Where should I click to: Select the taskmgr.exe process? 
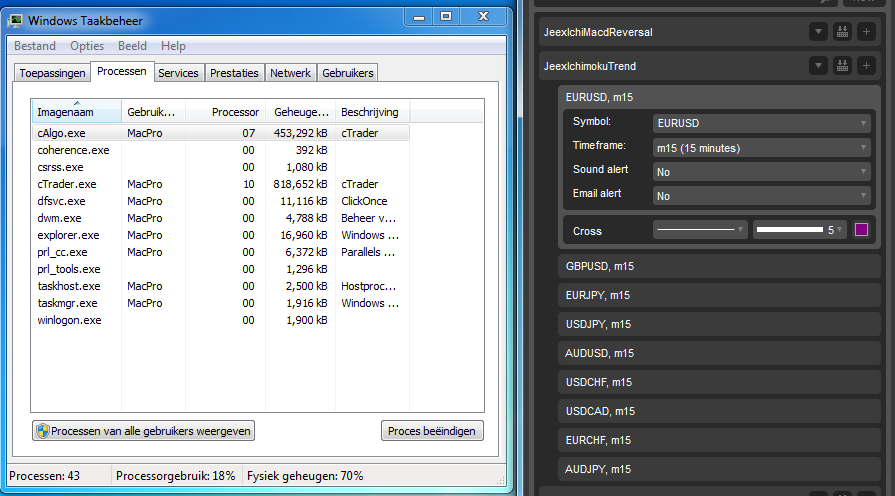pyautogui.click(x=220, y=303)
